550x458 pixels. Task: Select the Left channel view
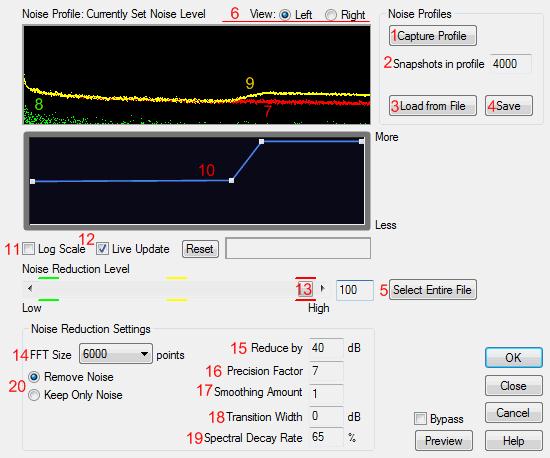285,15
